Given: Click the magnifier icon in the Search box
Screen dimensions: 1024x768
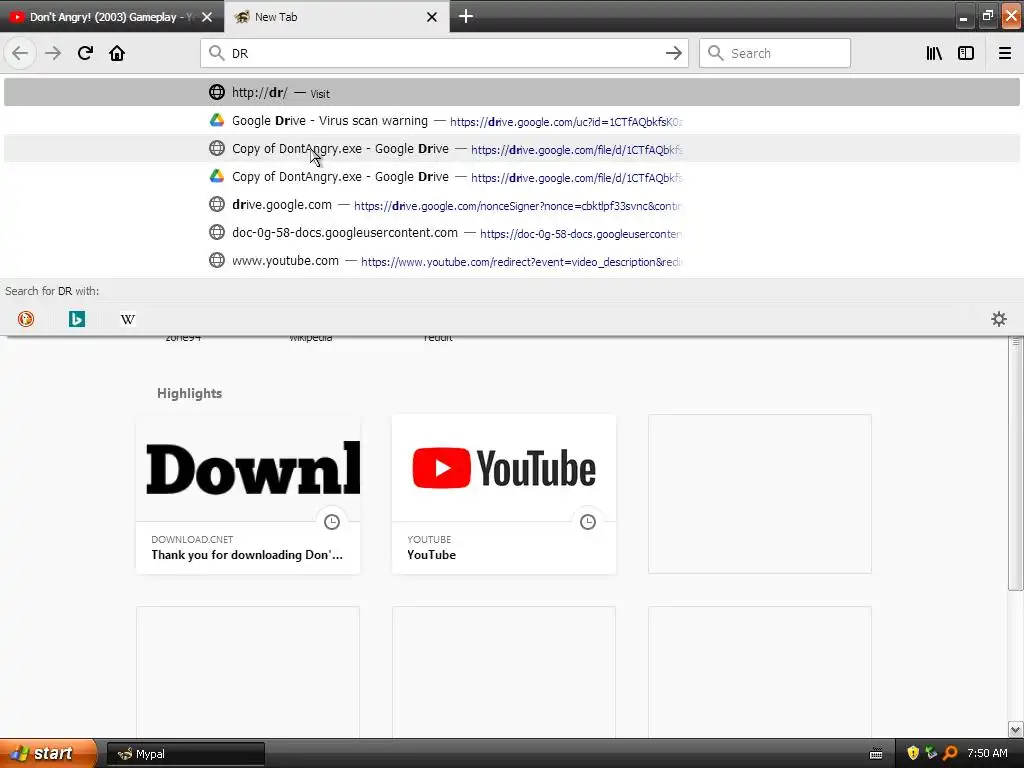Looking at the screenshot, I should pyautogui.click(x=716, y=53).
